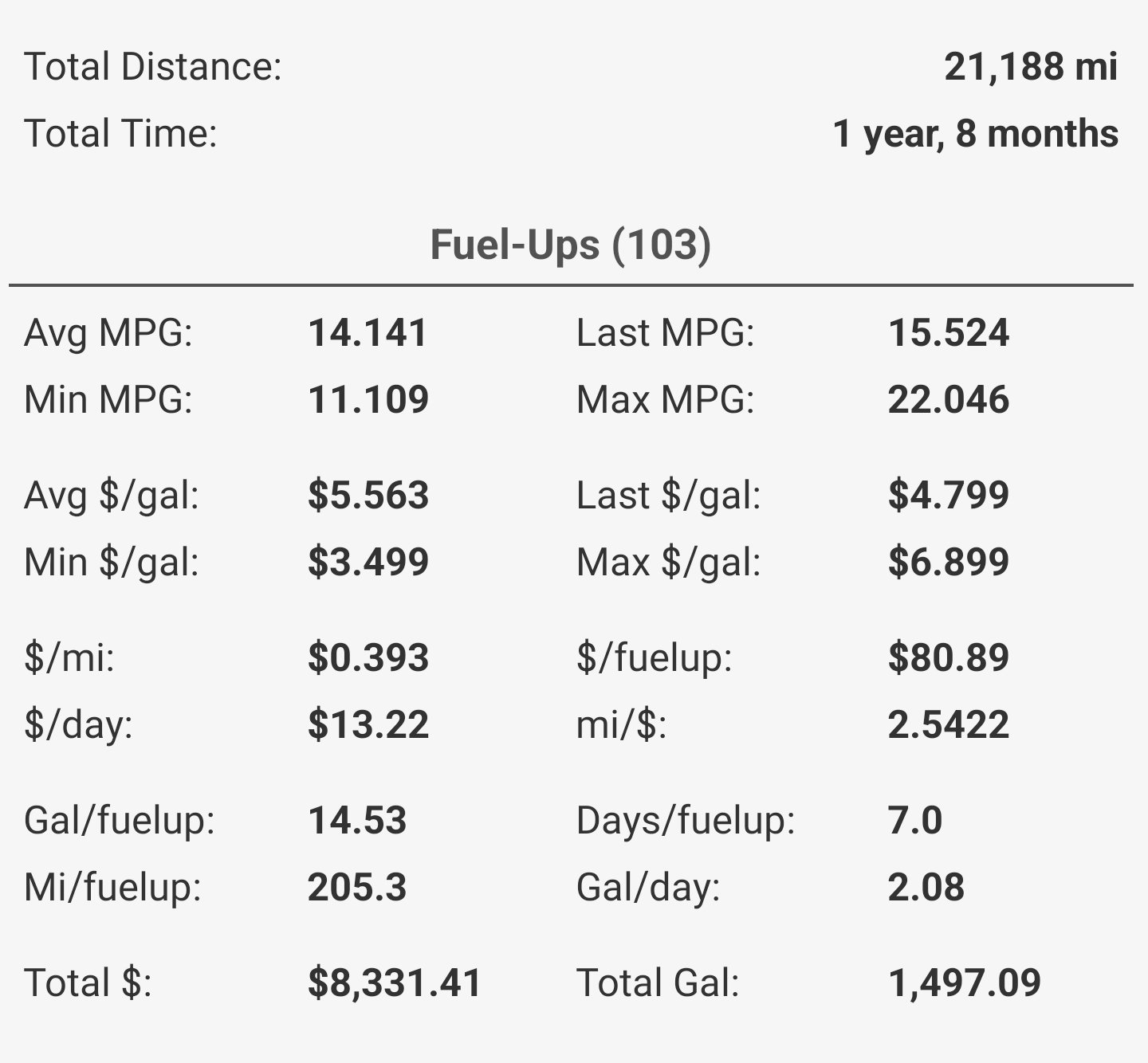Tap the 1 year, 8 months value
The height and width of the screenshot is (1063, 1148).
point(975,134)
